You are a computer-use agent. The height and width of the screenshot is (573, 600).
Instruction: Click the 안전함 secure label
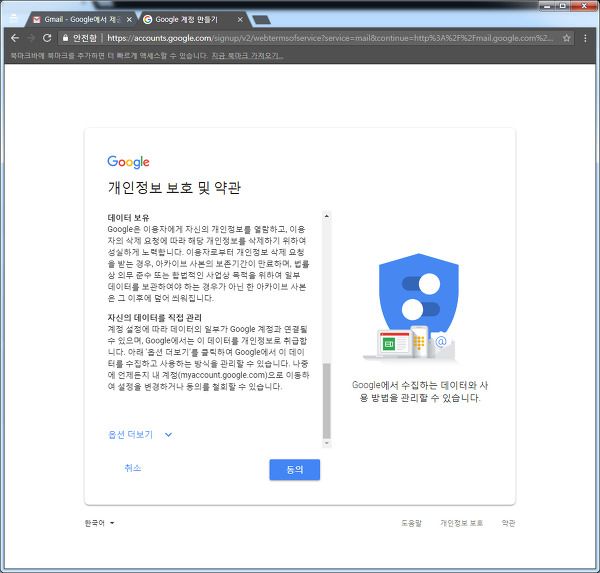coord(85,38)
